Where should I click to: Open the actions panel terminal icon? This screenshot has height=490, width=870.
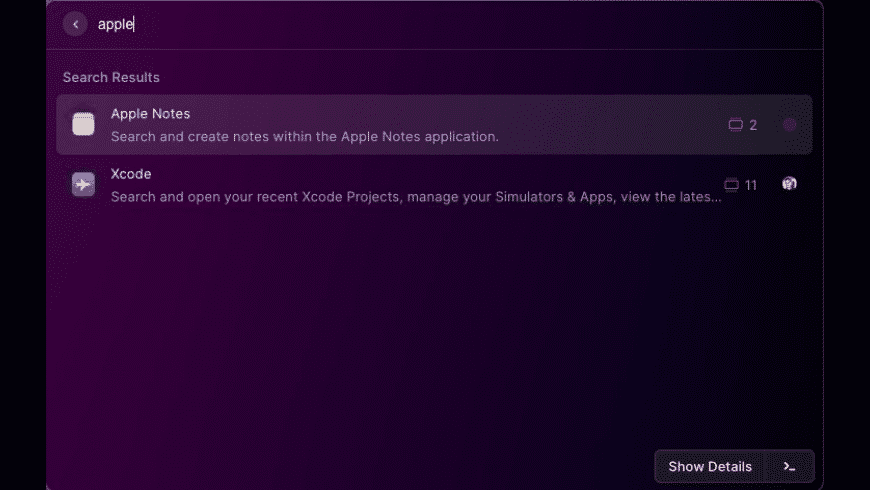789,467
